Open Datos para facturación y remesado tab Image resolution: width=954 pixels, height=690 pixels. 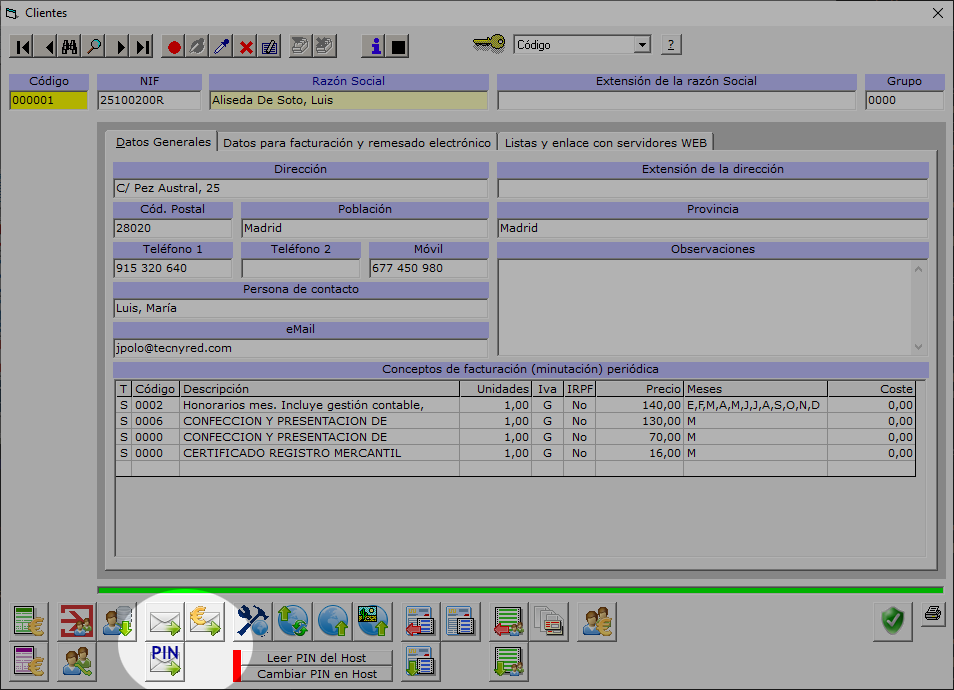coord(357,143)
